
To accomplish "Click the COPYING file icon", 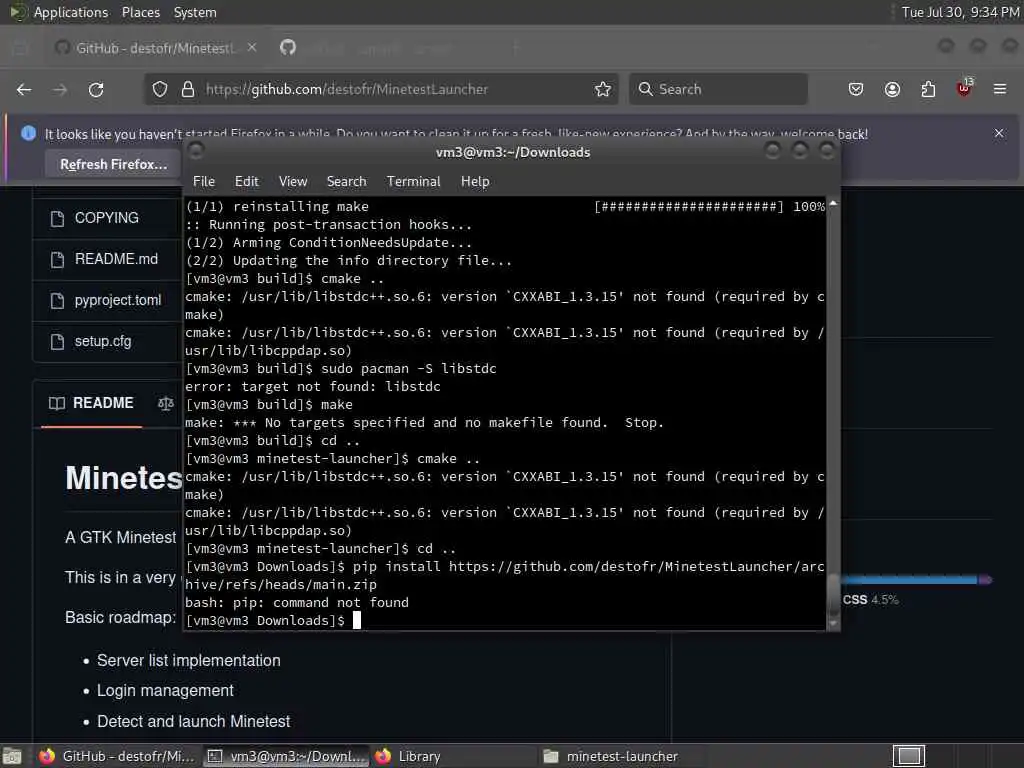I will pos(57,218).
